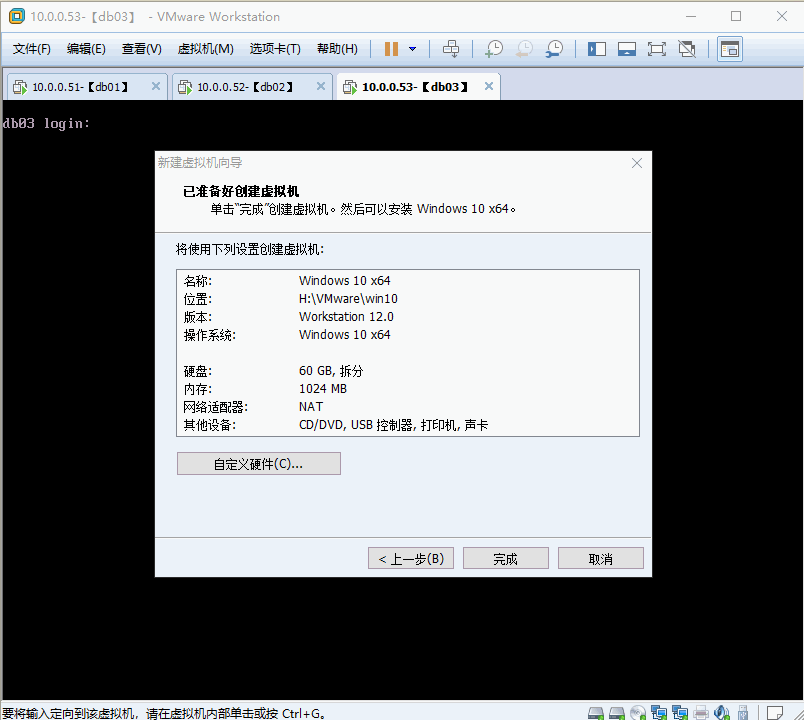
Task: Click the CD/DVD, USB 控制器 devices line
Action: [393, 425]
